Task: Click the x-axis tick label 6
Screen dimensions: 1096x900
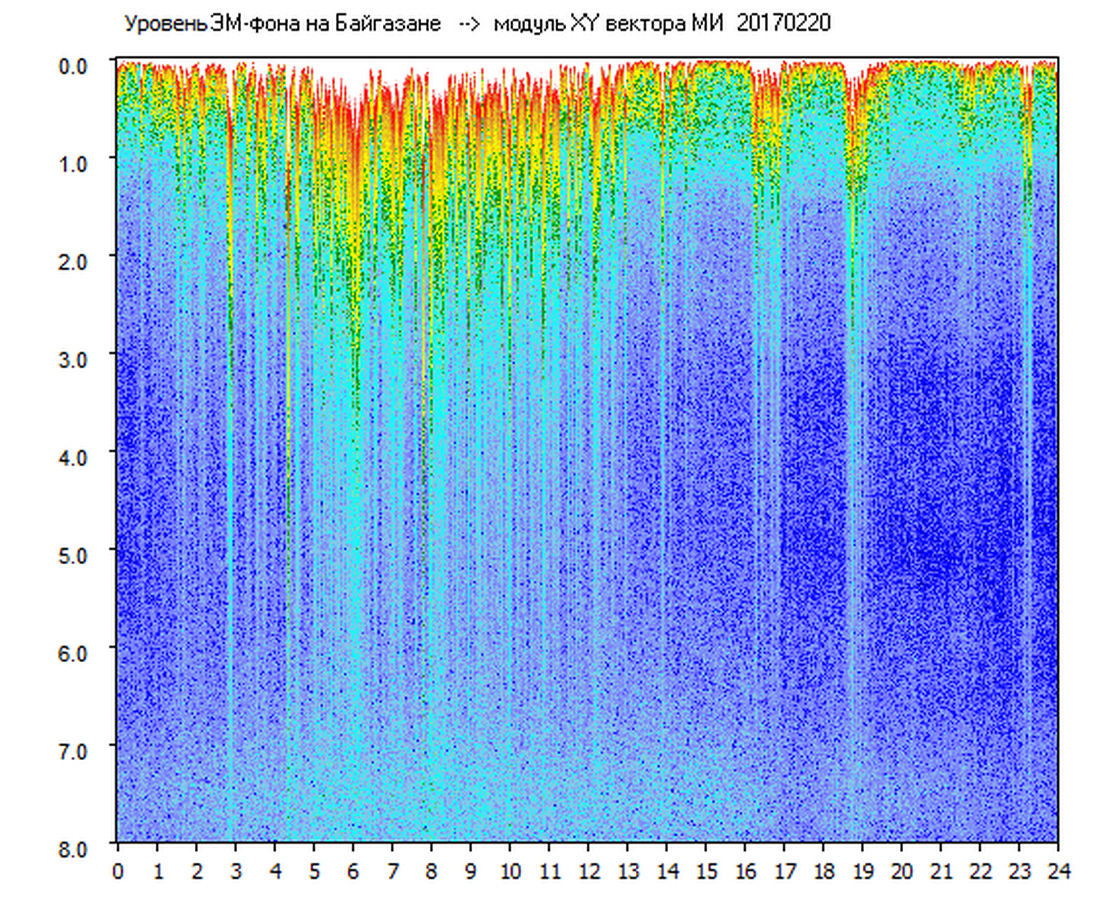Action: (x=353, y=872)
